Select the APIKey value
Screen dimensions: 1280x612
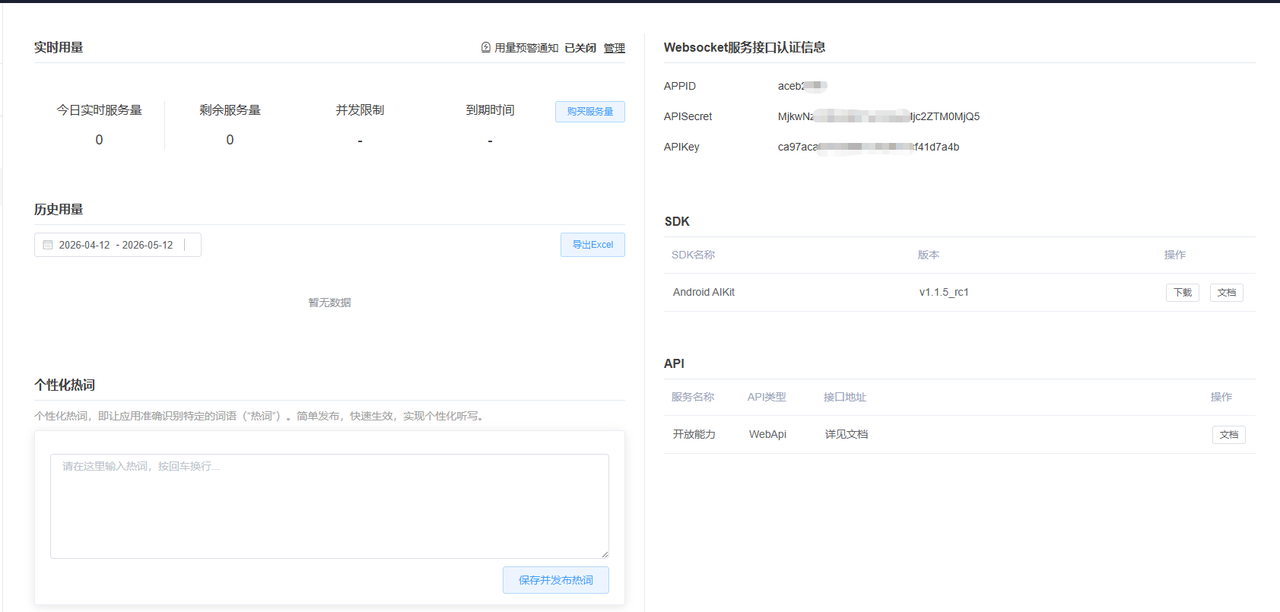868,147
